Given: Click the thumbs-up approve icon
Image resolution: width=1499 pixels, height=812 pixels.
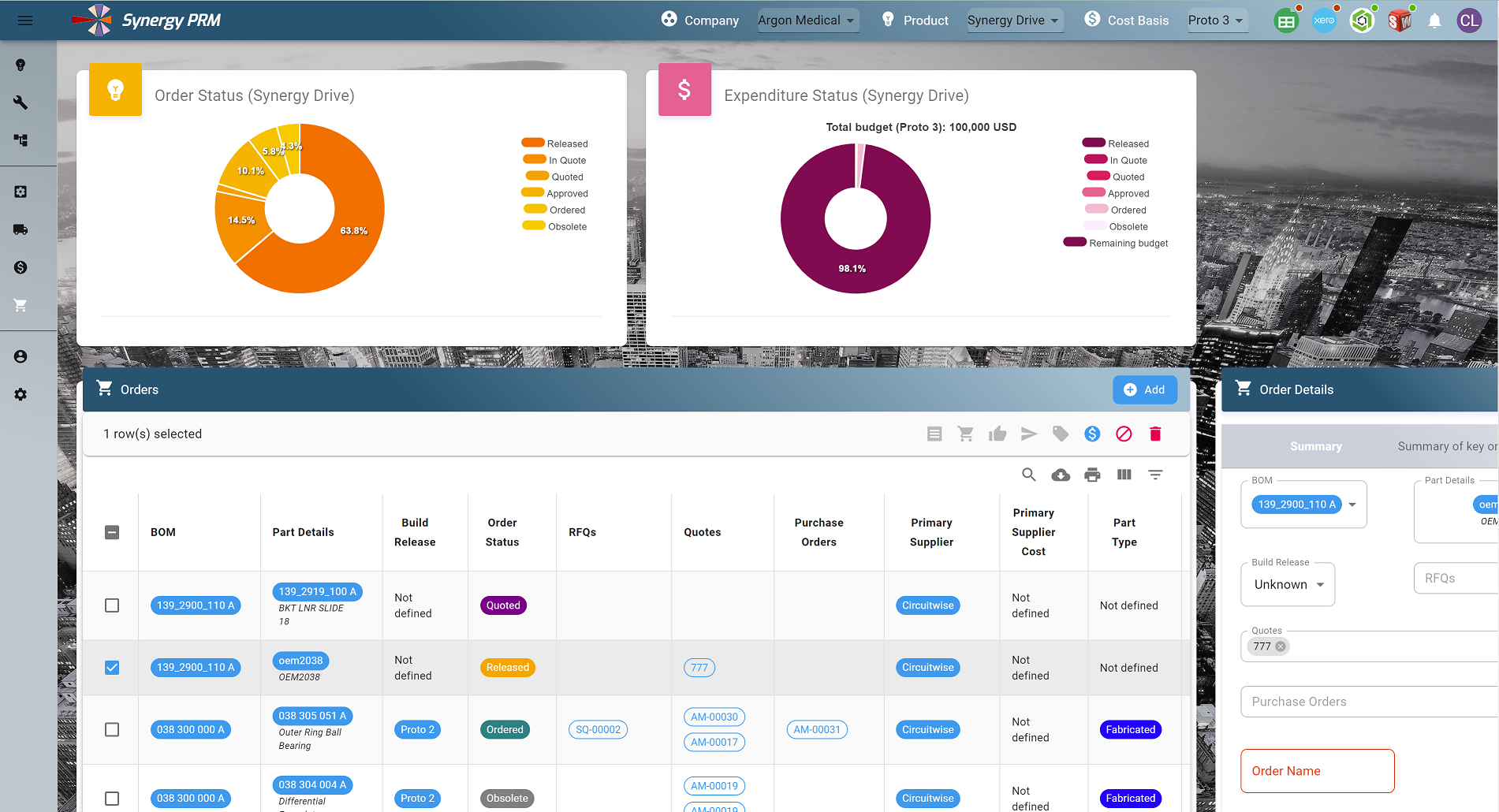Looking at the screenshot, I should (997, 434).
